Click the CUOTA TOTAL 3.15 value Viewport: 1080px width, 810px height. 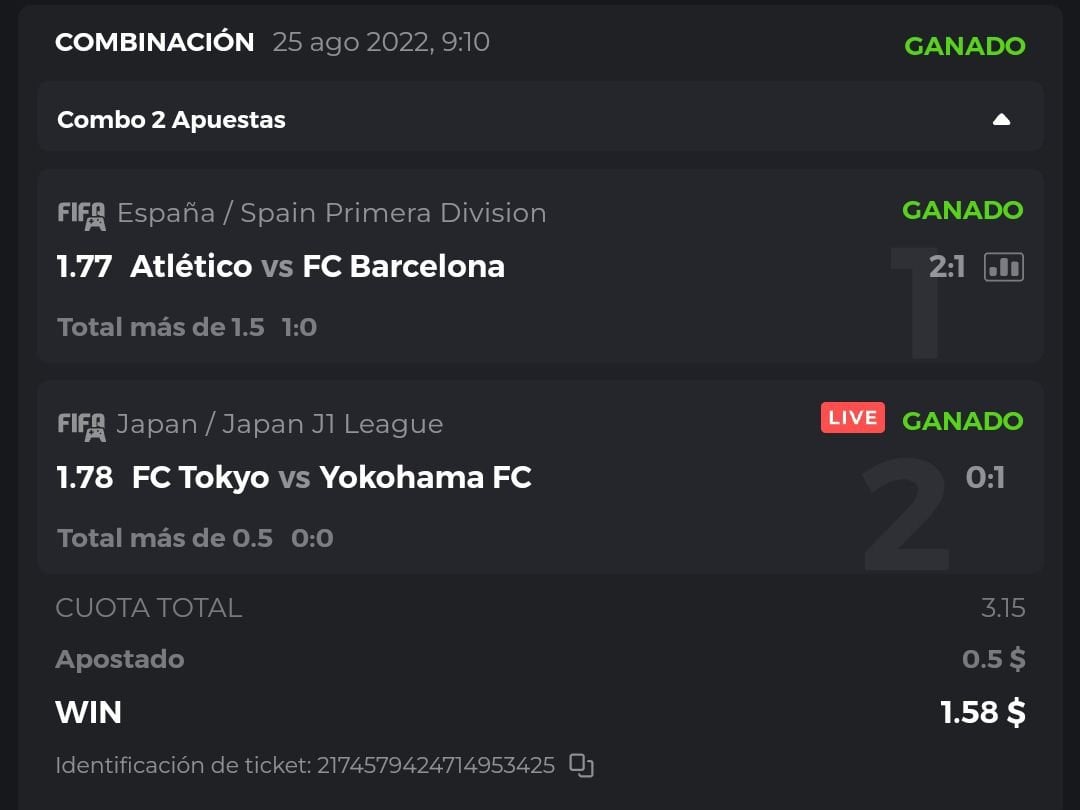coord(1003,608)
